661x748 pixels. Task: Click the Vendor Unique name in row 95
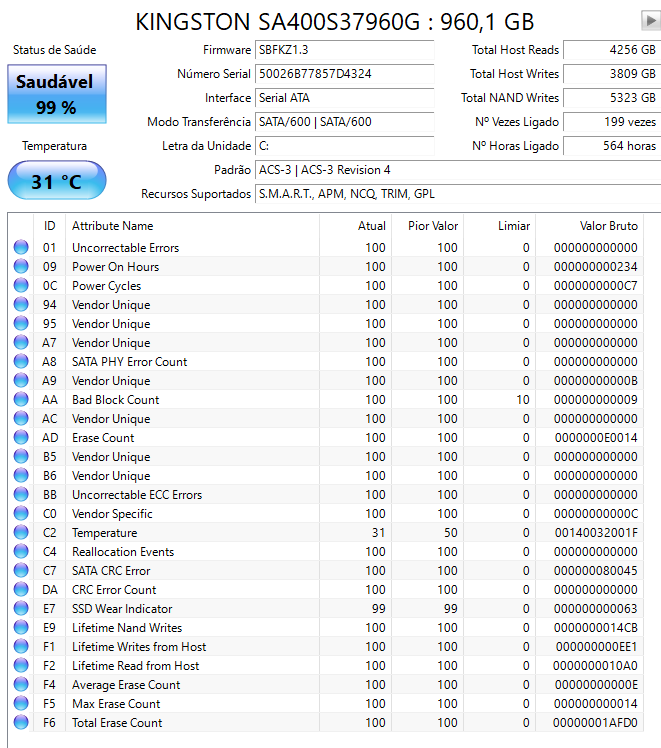click(111, 324)
